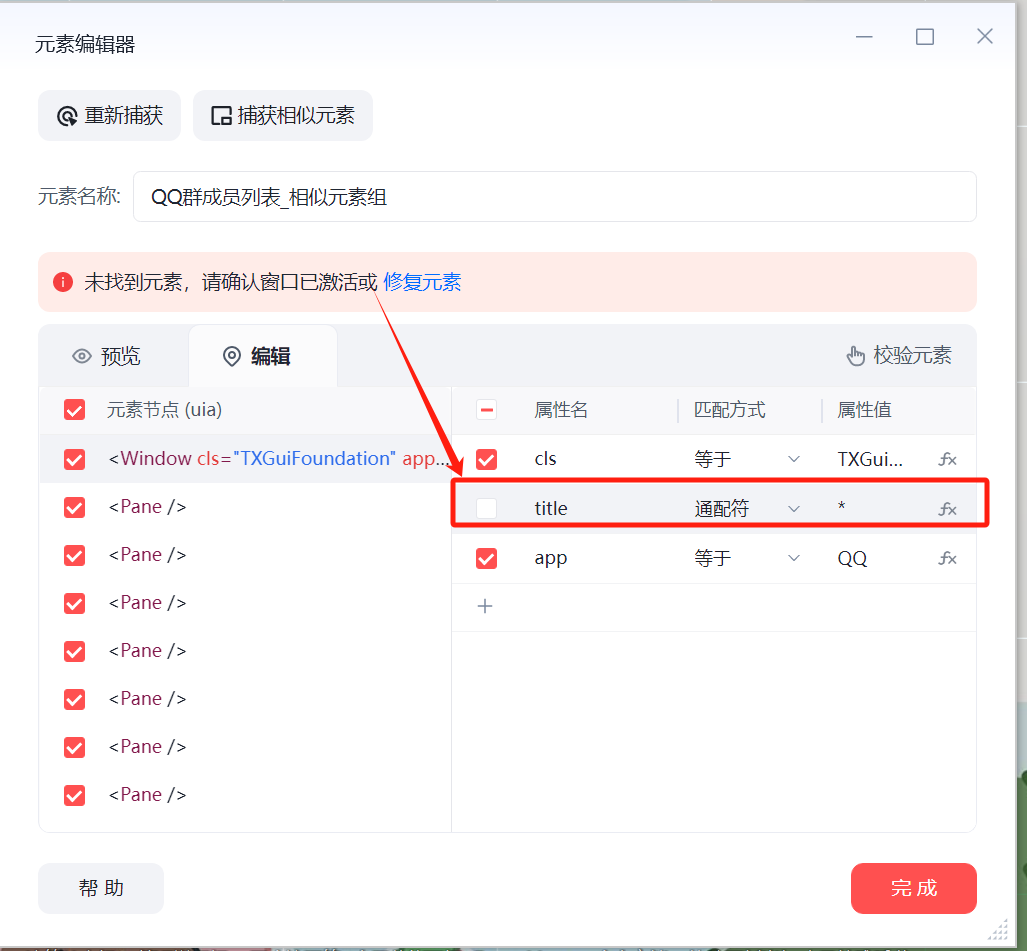This screenshot has width=1027, height=951.
Task: Click the QQ value of app
Action: 852,559
